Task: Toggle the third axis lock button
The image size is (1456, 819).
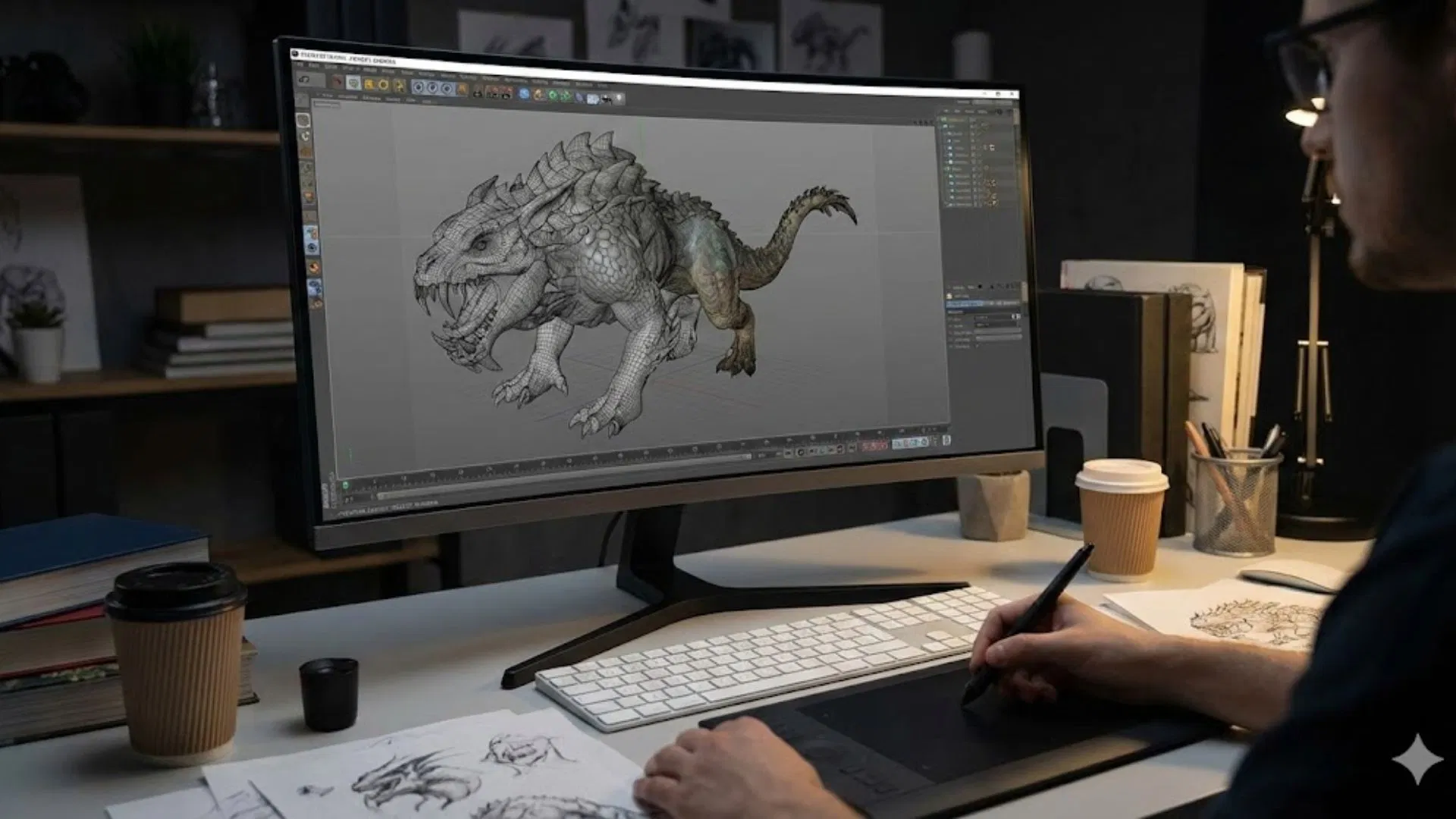Action: (447, 88)
